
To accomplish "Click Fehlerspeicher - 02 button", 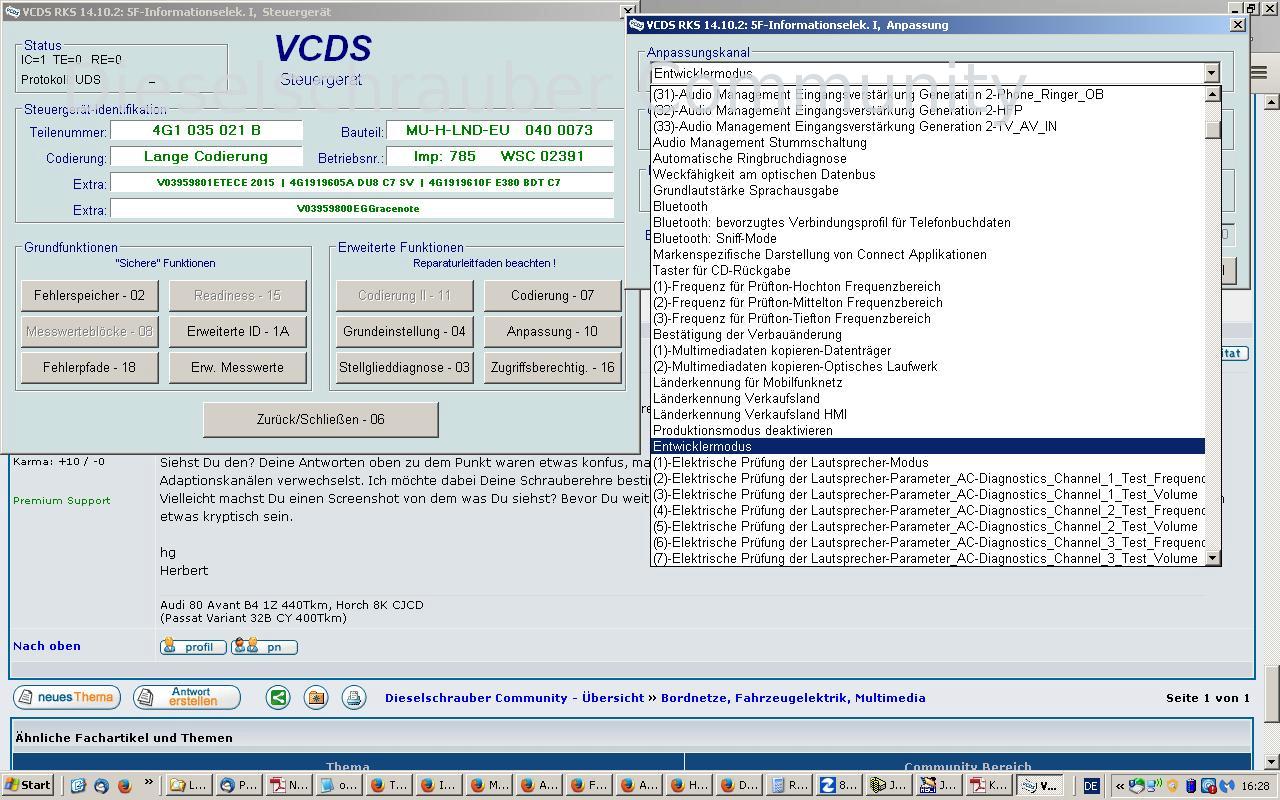I will pos(89,296).
